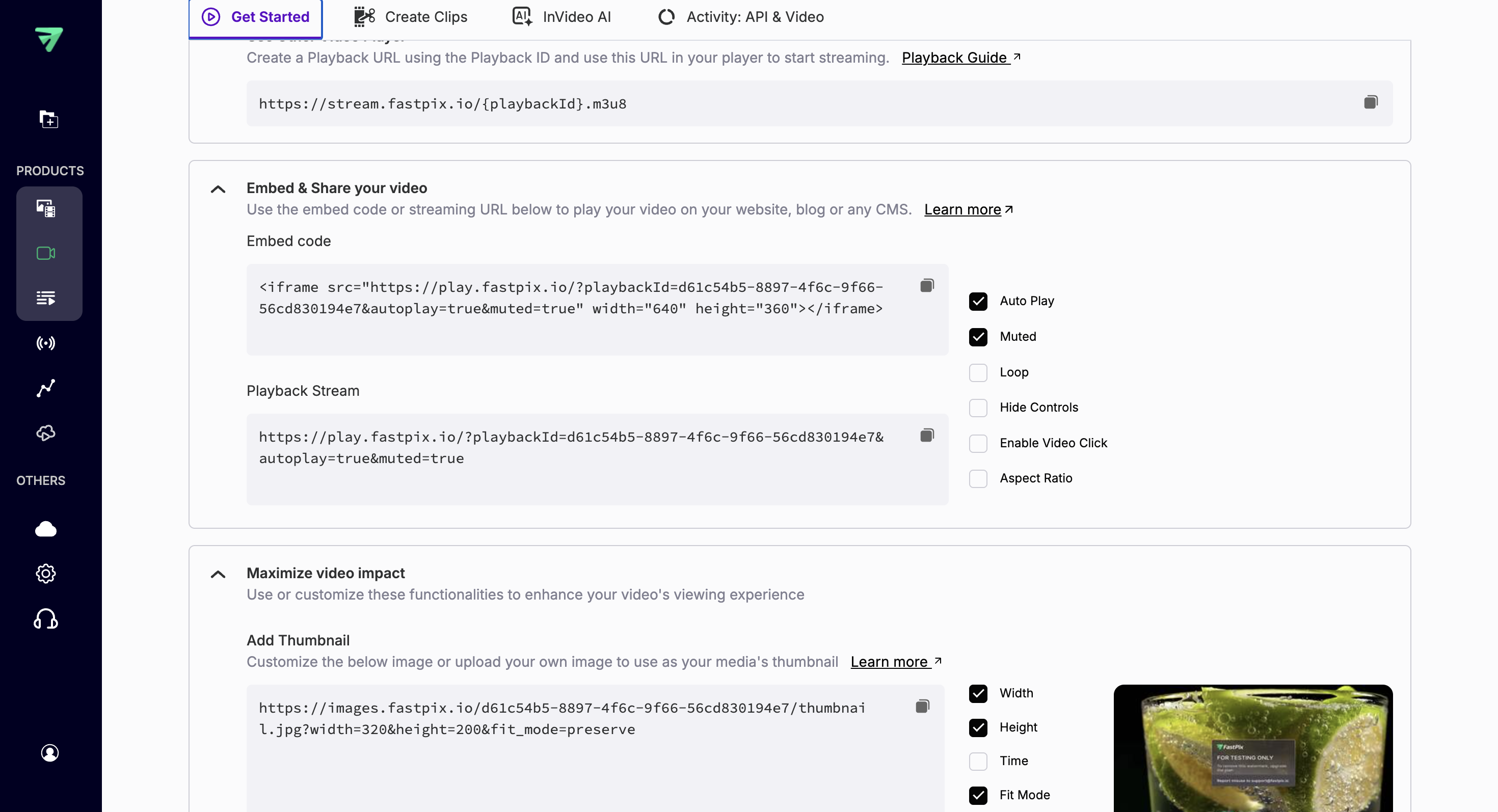Click the video camera sidebar icon
The width and height of the screenshot is (1498, 812).
[46, 253]
